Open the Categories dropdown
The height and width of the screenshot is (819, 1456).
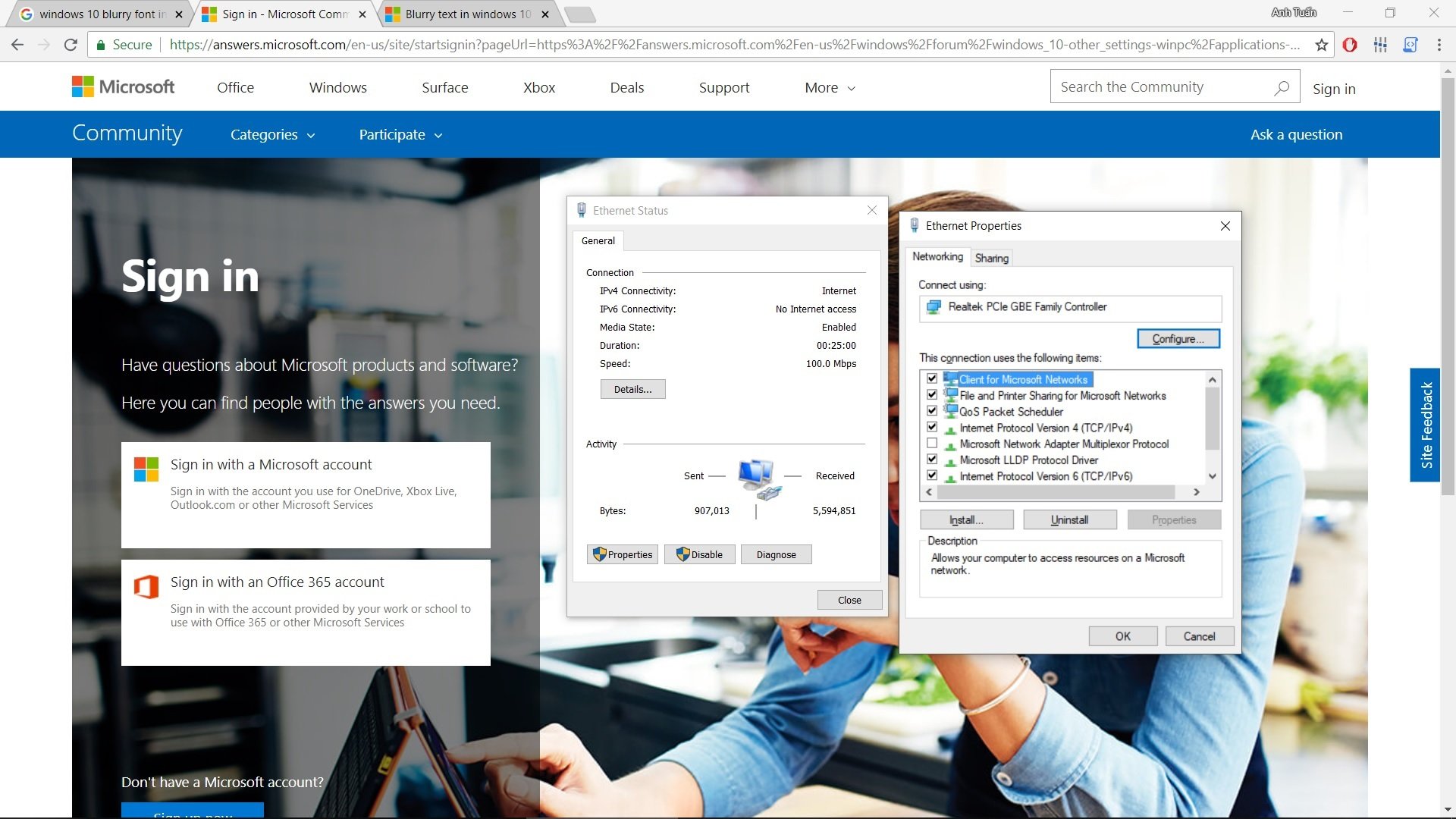[x=273, y=135]
